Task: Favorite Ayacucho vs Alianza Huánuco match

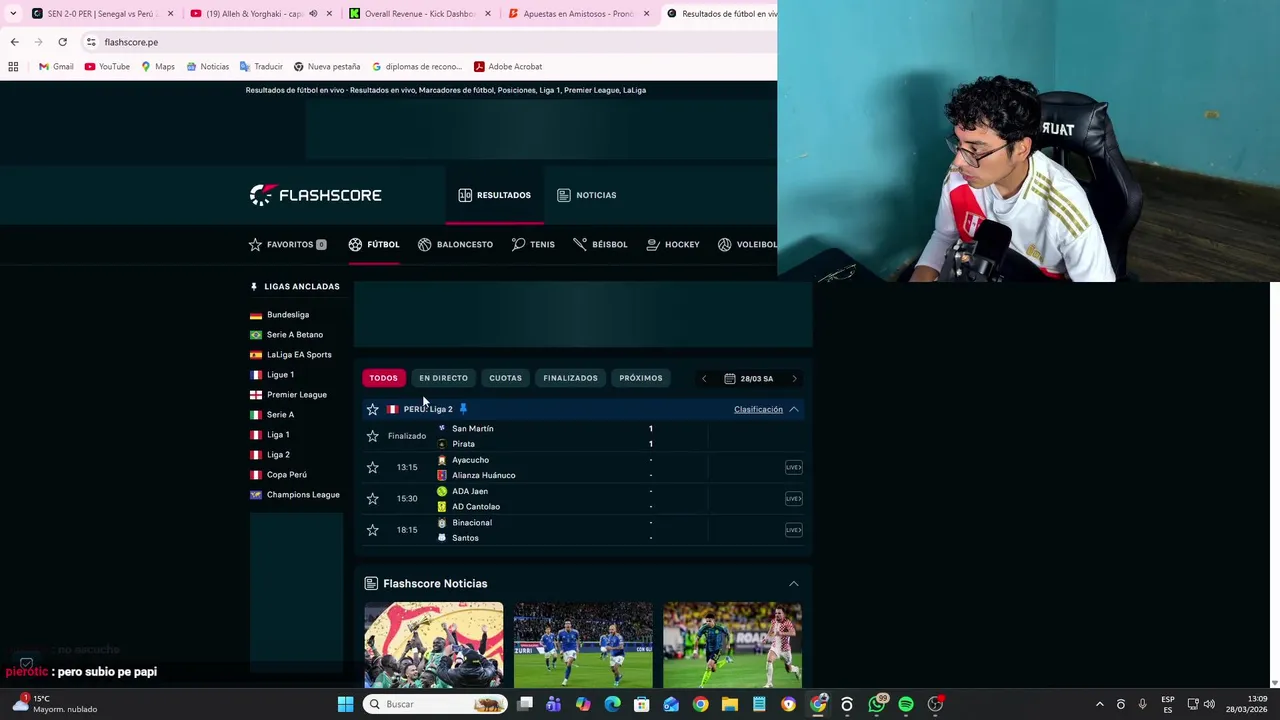Action: pos(373,467)
